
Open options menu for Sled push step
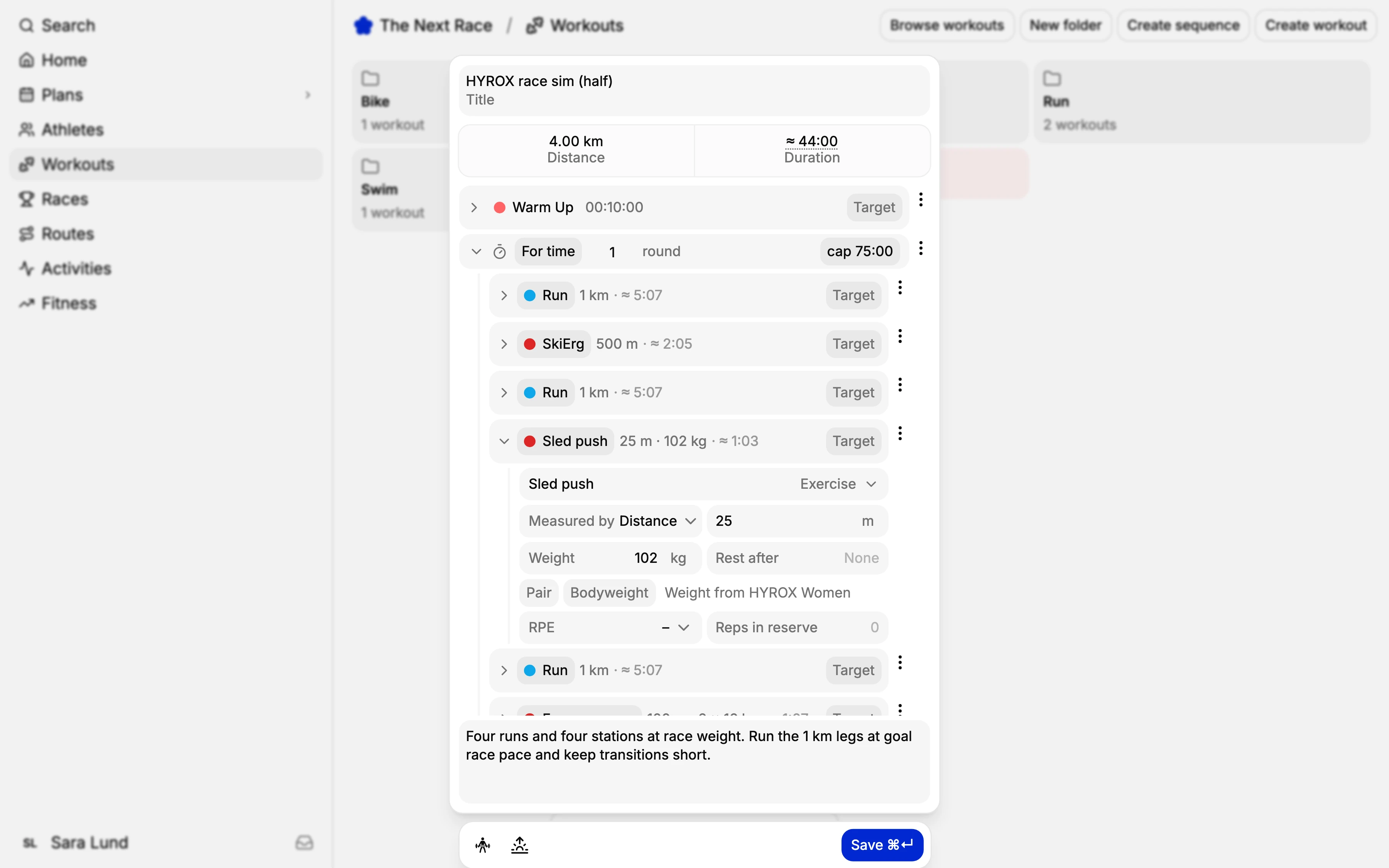[x=900, y=433]
